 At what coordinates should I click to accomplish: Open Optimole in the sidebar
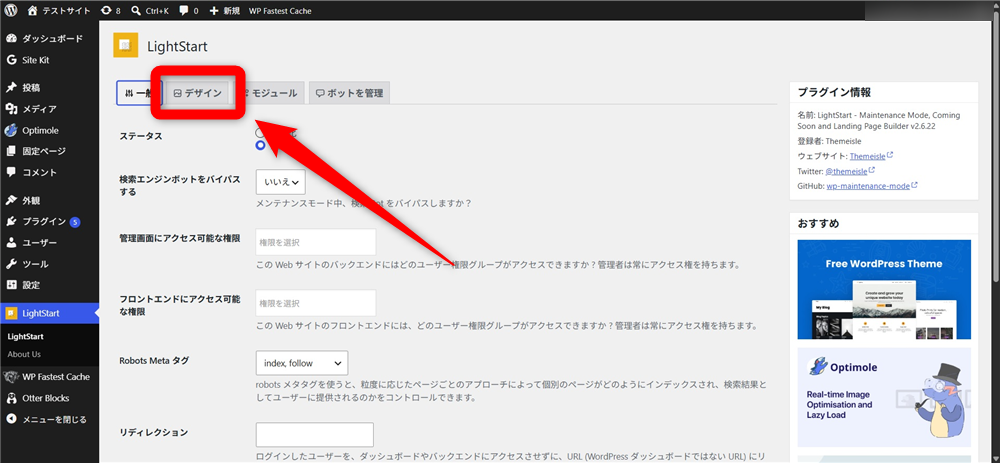click(49, 130)
